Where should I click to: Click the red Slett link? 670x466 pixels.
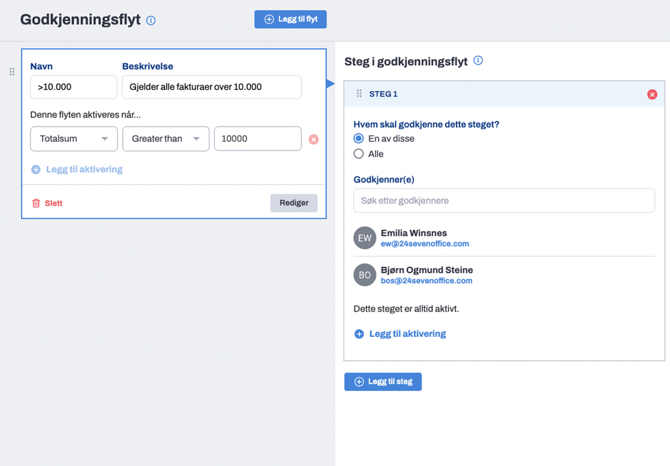47,203
